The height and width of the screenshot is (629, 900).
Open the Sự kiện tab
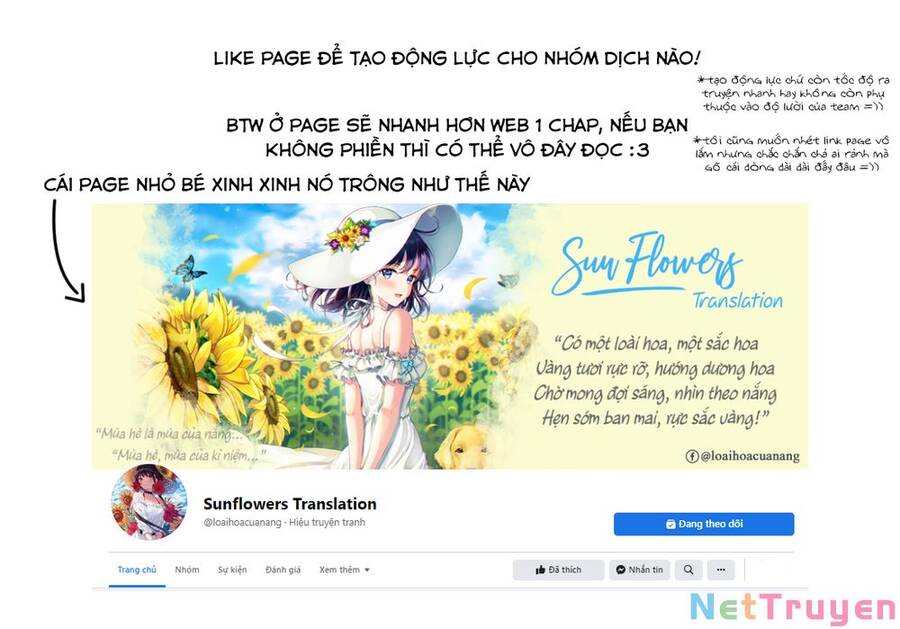[x=232, y=570]
